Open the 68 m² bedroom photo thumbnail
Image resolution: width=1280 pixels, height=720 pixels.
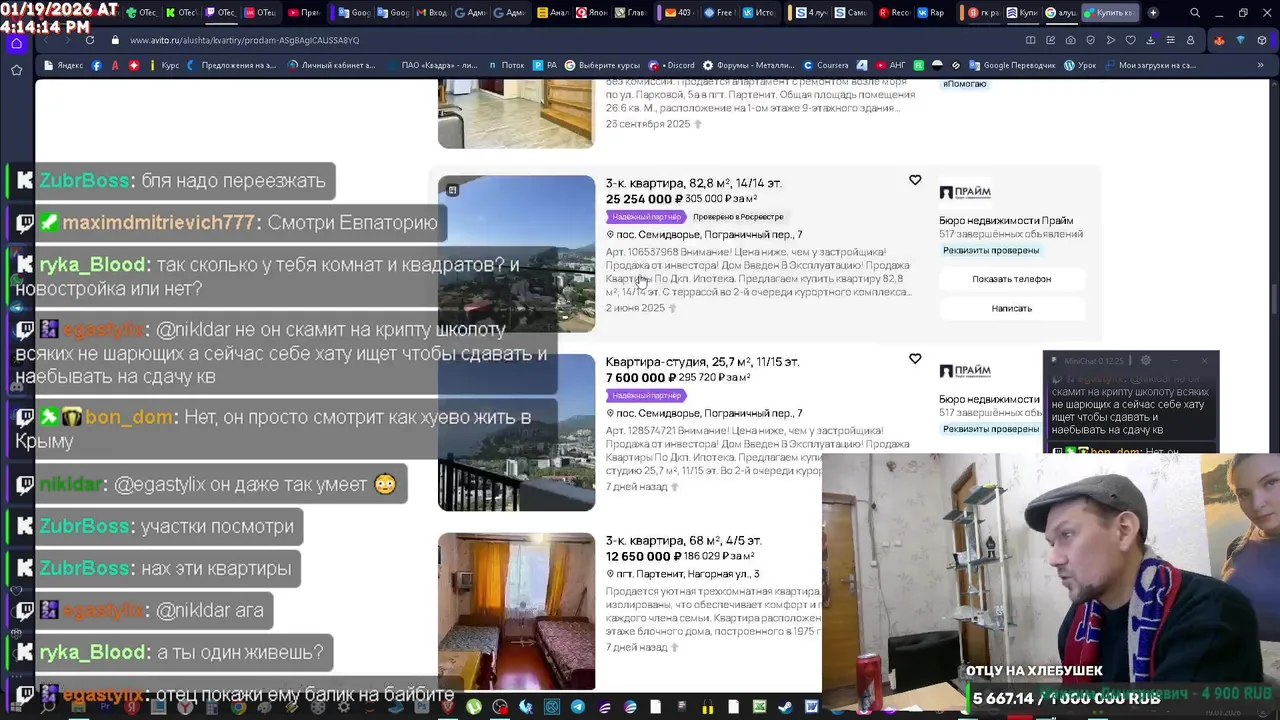[x=516, y=611]
